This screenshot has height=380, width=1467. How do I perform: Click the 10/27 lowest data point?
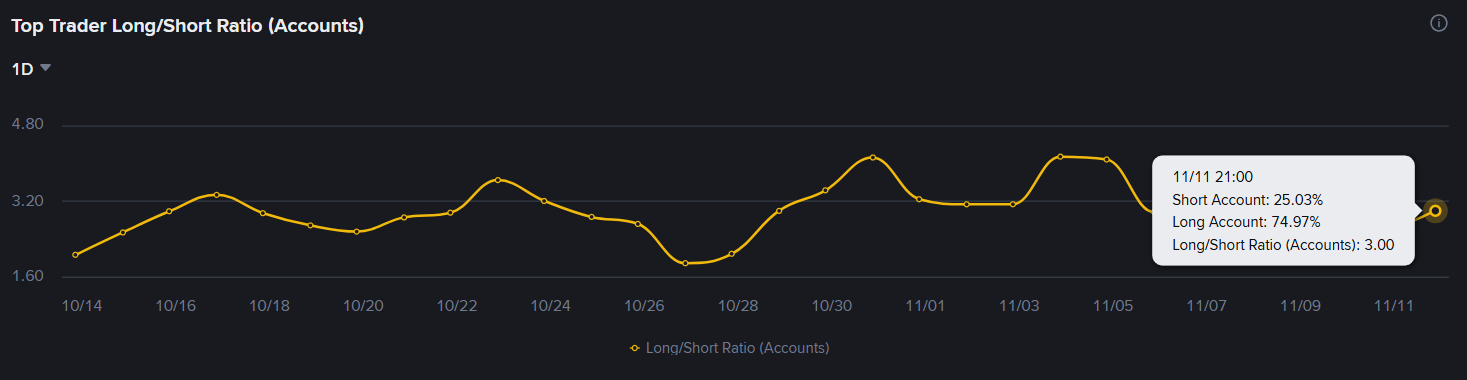[x=685, y=263]
